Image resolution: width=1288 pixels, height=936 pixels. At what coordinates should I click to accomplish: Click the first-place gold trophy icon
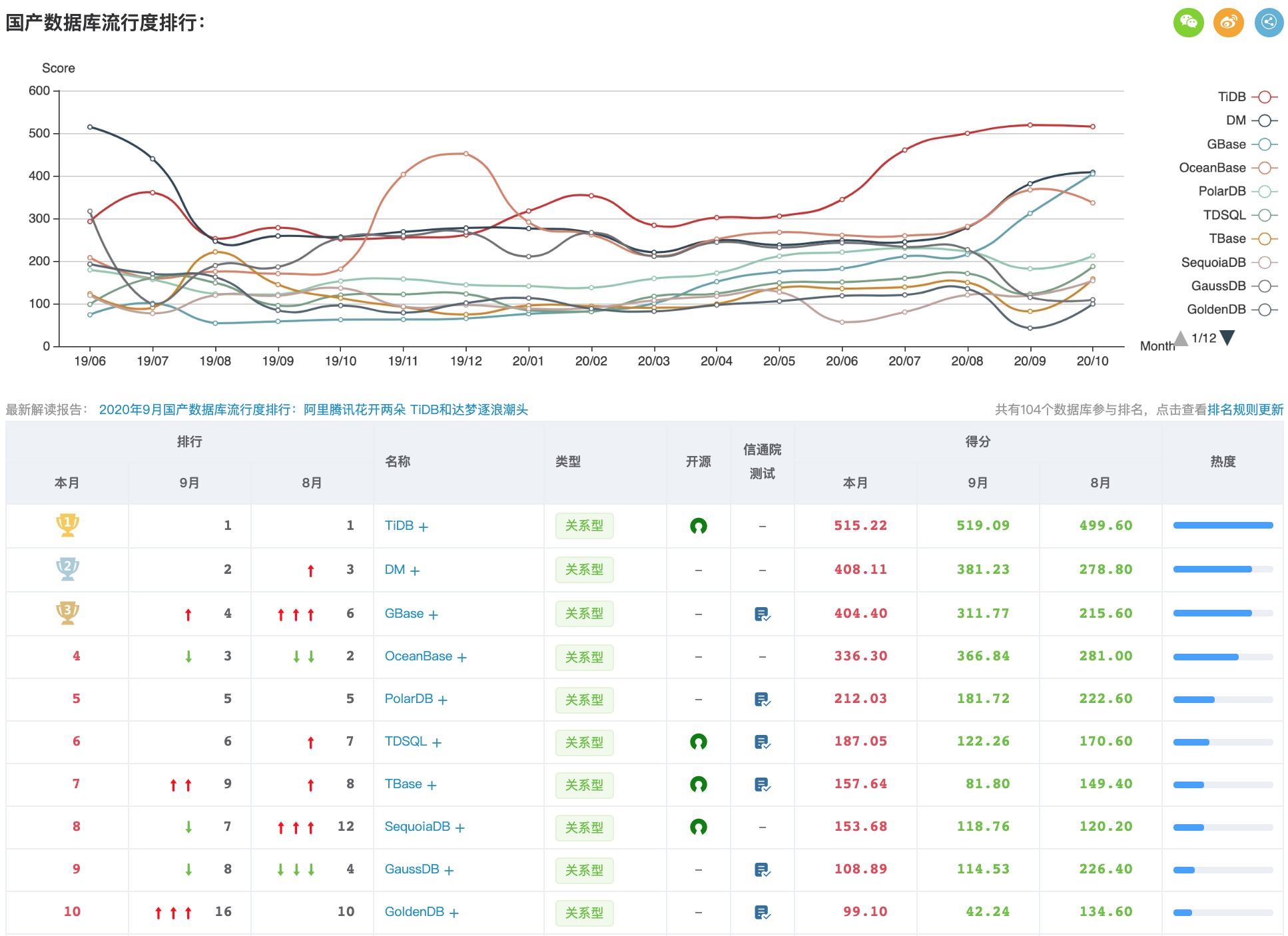click(67, 525)
